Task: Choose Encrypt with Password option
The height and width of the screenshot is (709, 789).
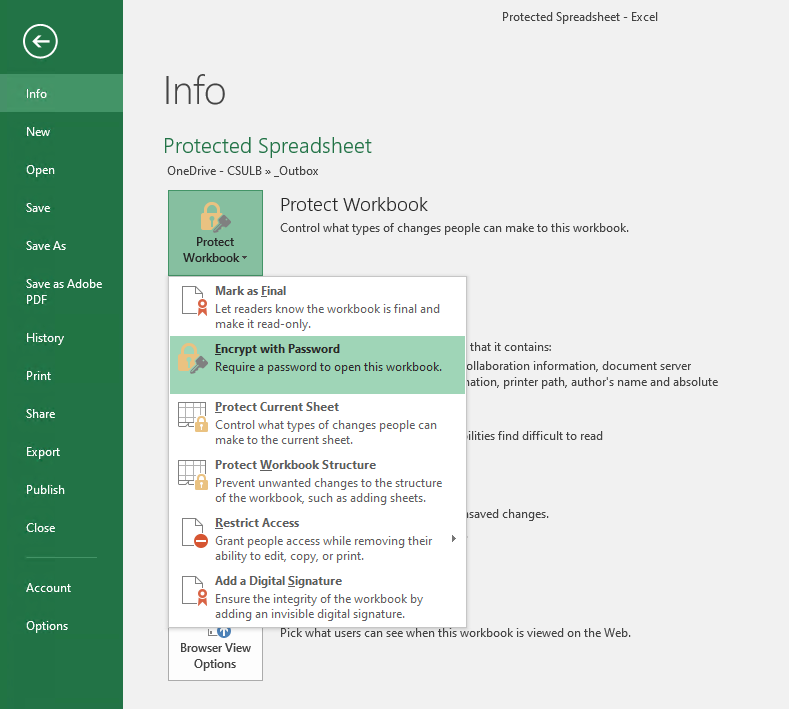Action: point(318,365)
